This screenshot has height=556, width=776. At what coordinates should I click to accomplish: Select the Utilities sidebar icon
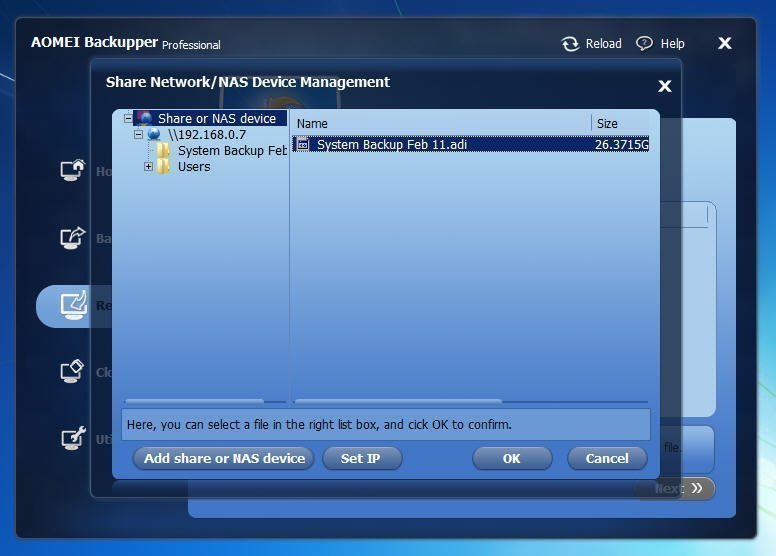point(72,438)
